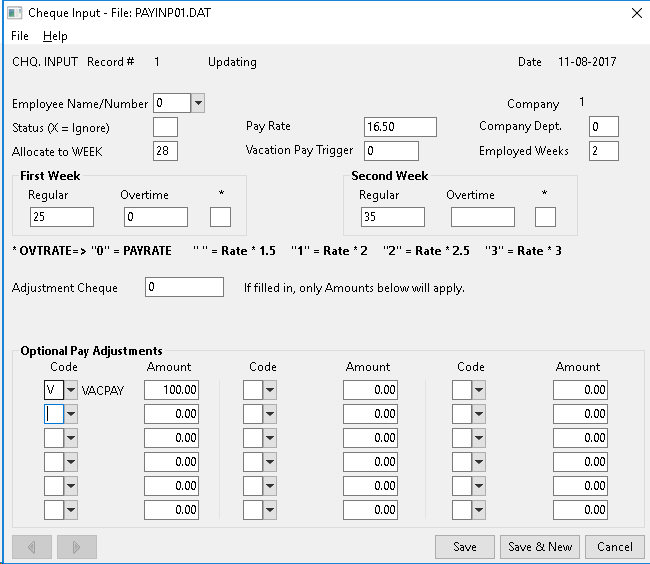Viewport: 650px width, 564px height.
Task: Open the Help menu
Action: (55, 36)
